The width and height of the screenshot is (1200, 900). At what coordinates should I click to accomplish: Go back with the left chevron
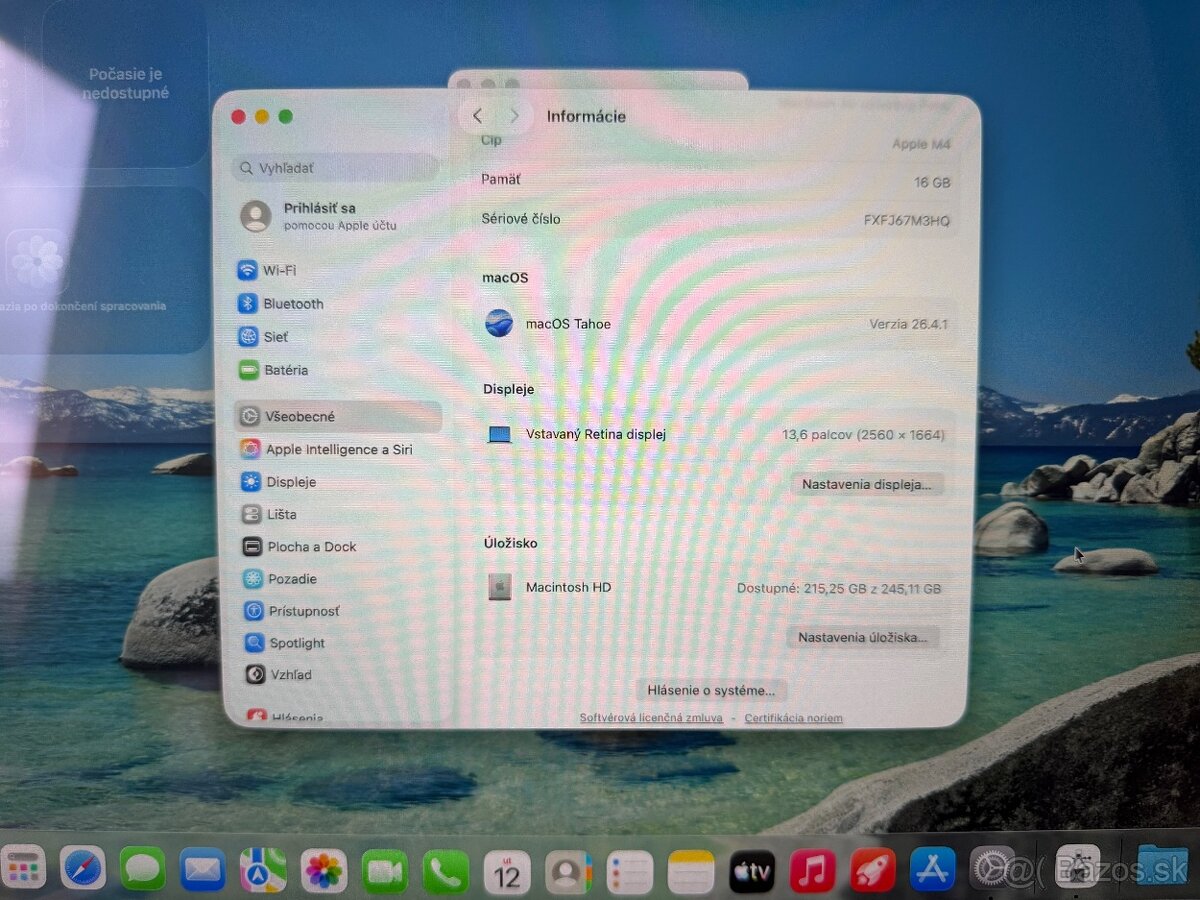pyautogui.click(x=477, y=116)
